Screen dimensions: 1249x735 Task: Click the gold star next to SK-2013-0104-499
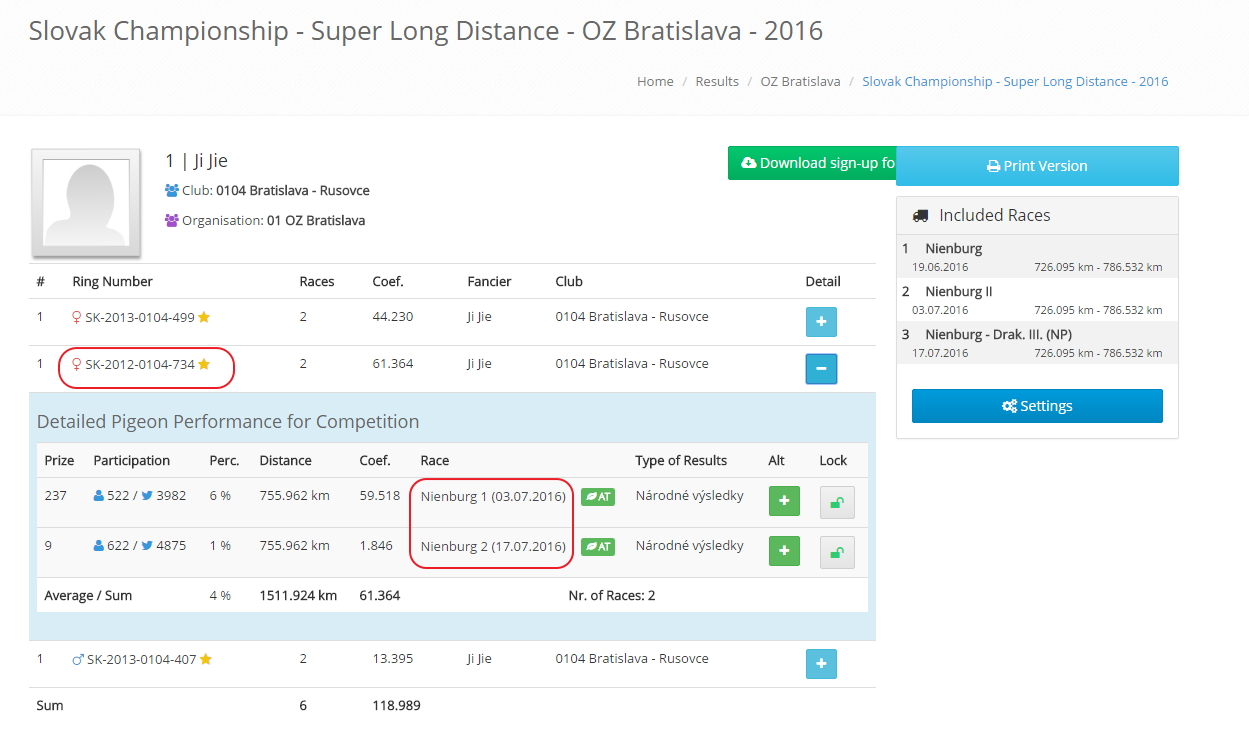pyautogui.click(x=204, y=317)
